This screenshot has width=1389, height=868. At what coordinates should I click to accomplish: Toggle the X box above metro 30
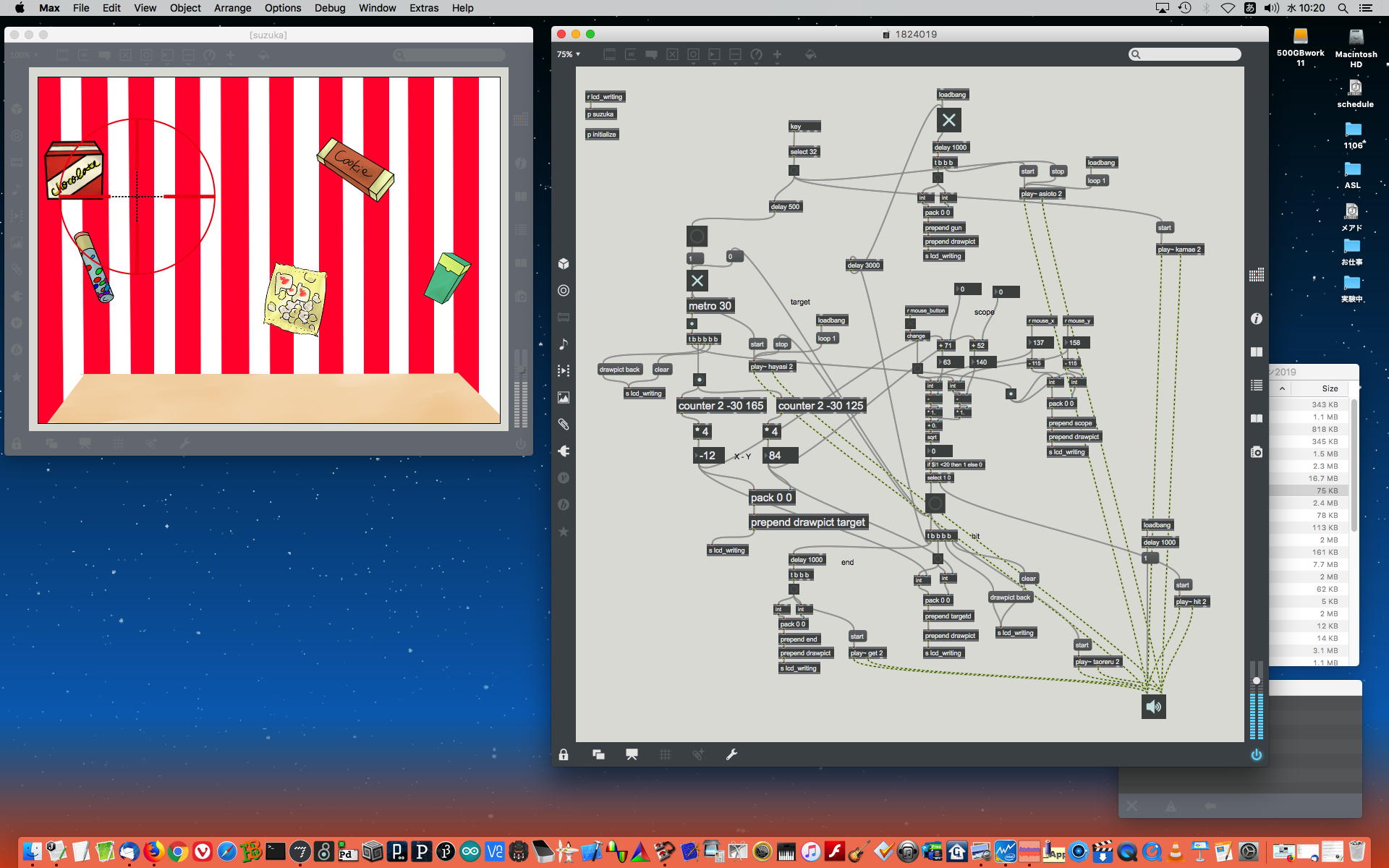(x=697, y=281)
